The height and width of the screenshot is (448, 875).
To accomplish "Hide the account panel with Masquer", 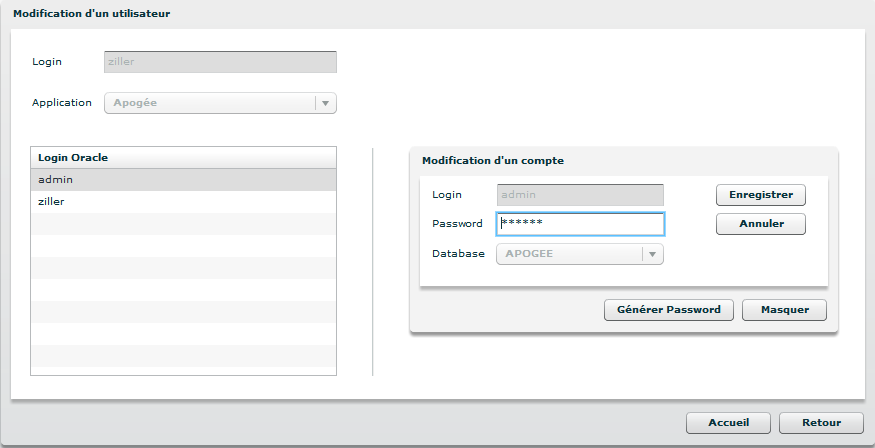I will coord(784,310).
